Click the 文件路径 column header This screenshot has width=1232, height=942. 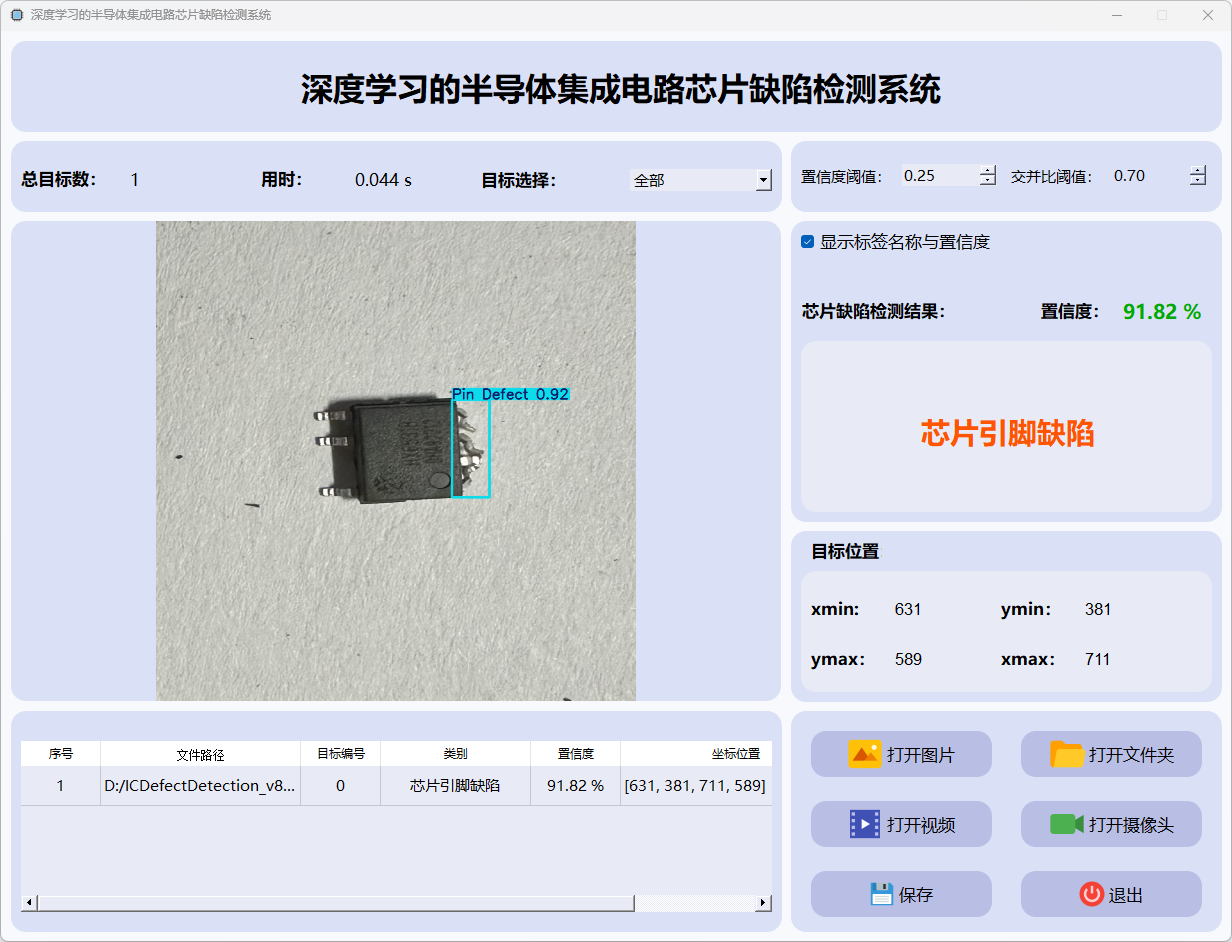200,754
